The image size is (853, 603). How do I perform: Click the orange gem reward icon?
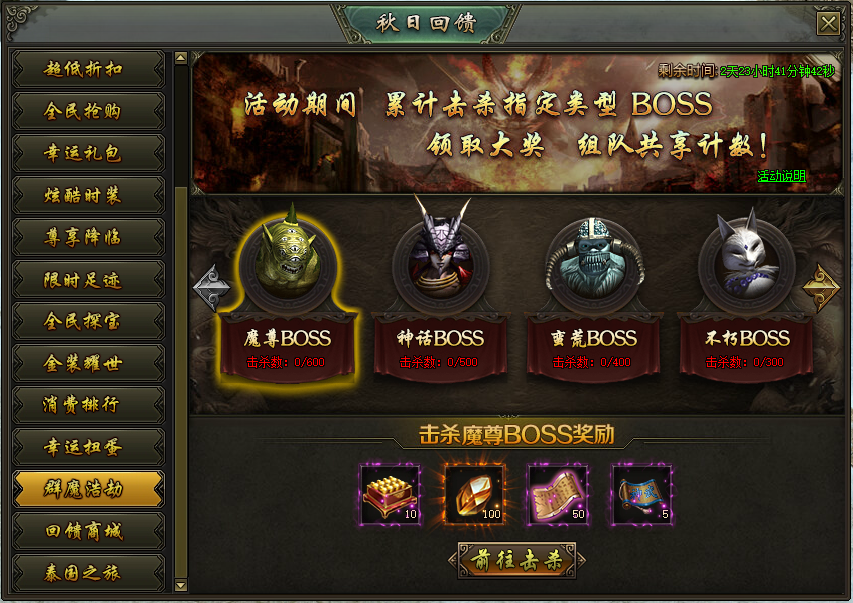click(474, 494)
